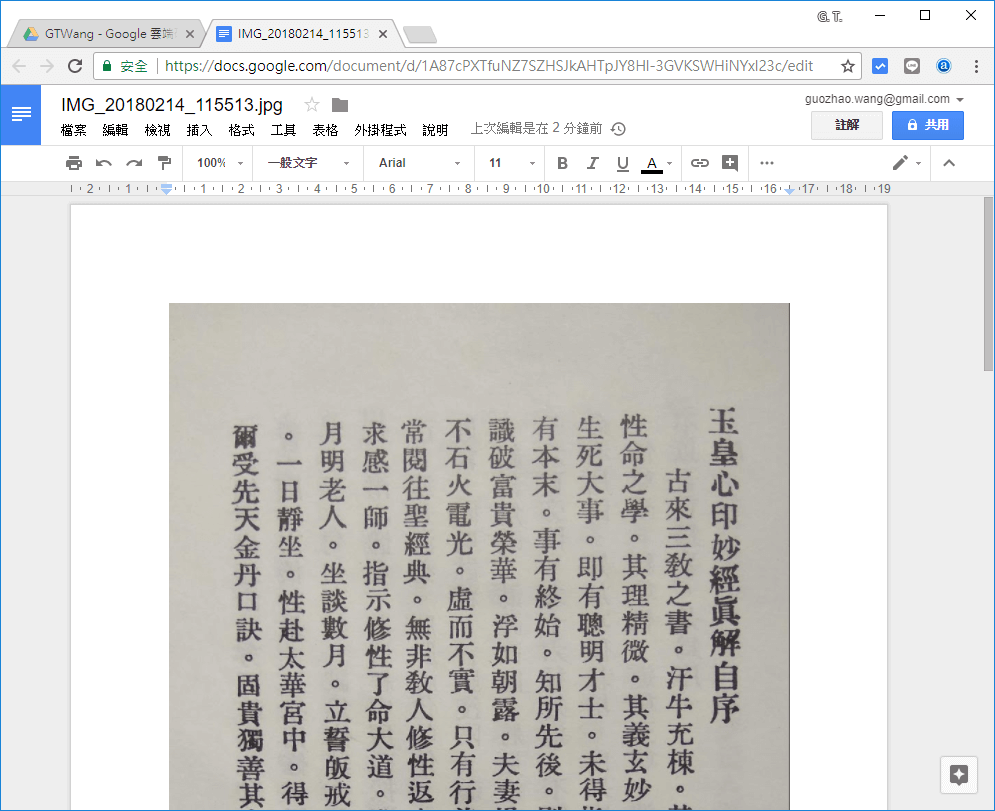The width and height of the screenshot is (995, 811).
Task: Change text color with the A swatch
Action: pyautogui.click(x=652, y=162)
